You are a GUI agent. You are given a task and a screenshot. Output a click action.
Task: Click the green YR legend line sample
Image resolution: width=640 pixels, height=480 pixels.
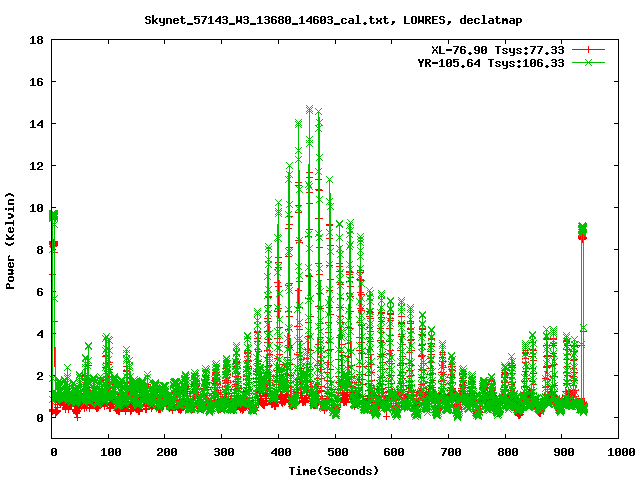(588, 62)
